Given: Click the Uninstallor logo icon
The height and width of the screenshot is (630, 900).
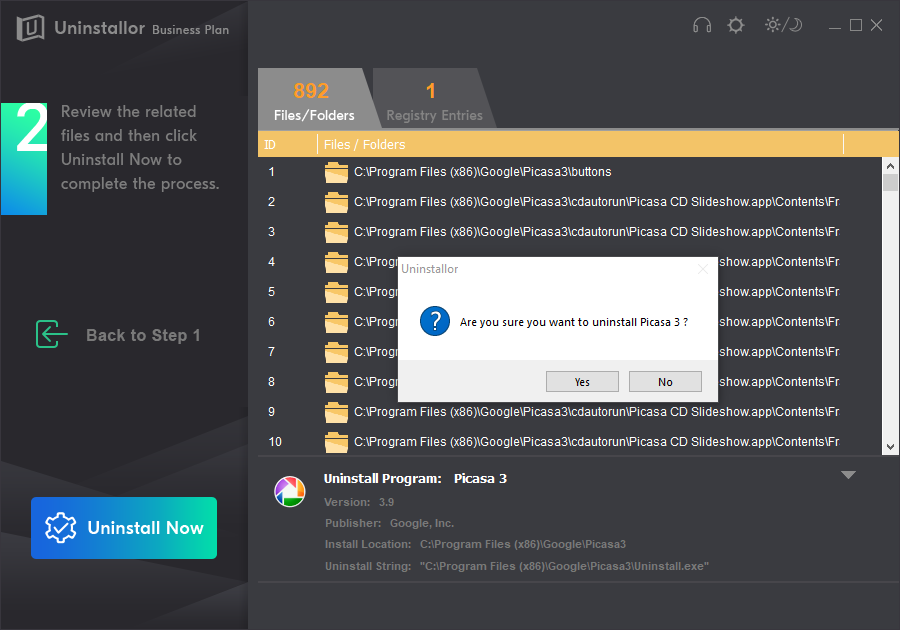Looking at the screenshot, I should (x=30, y=28).
